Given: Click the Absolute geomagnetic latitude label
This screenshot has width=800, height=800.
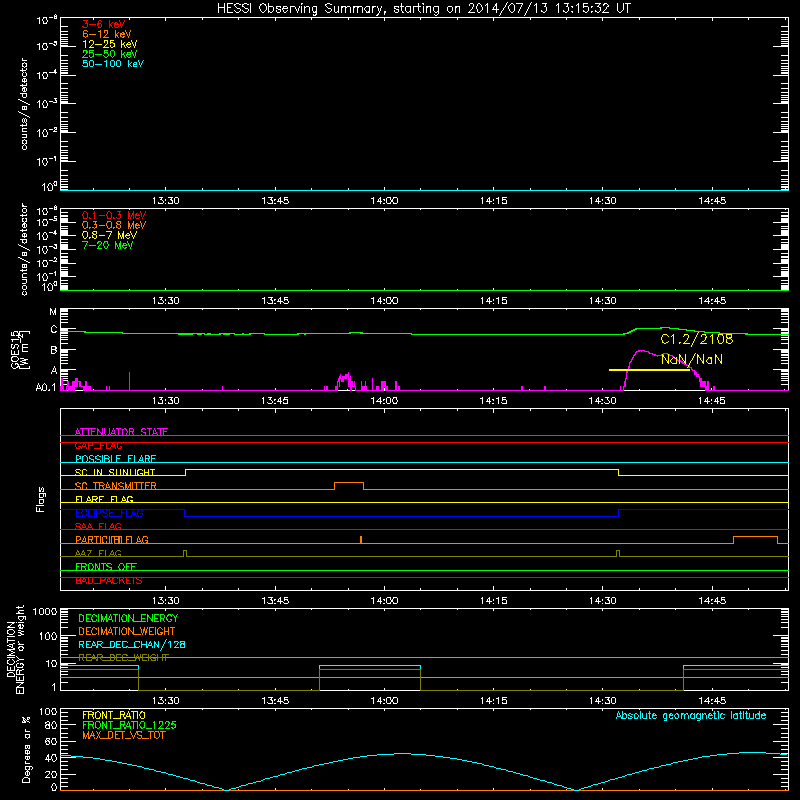Looking at the screenshot, I should coord(691,715).
